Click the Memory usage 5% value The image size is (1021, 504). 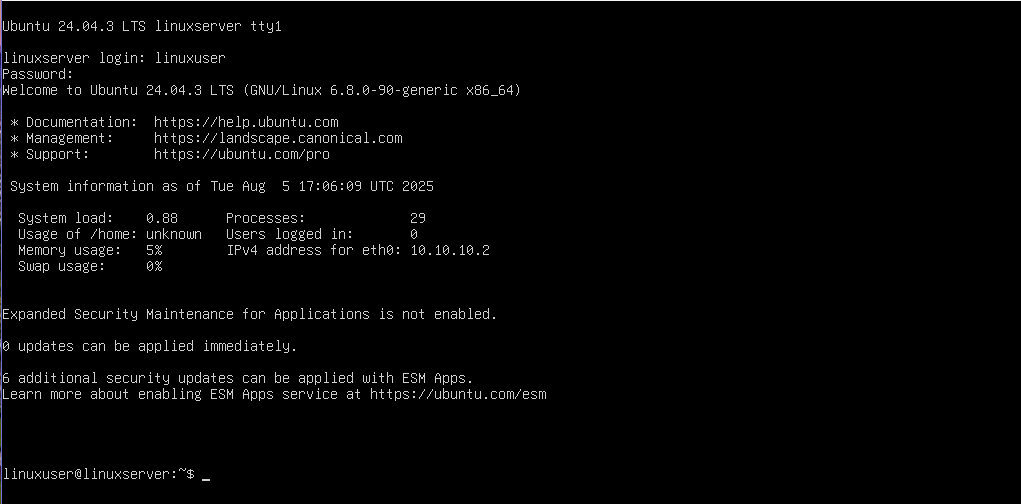154,250
